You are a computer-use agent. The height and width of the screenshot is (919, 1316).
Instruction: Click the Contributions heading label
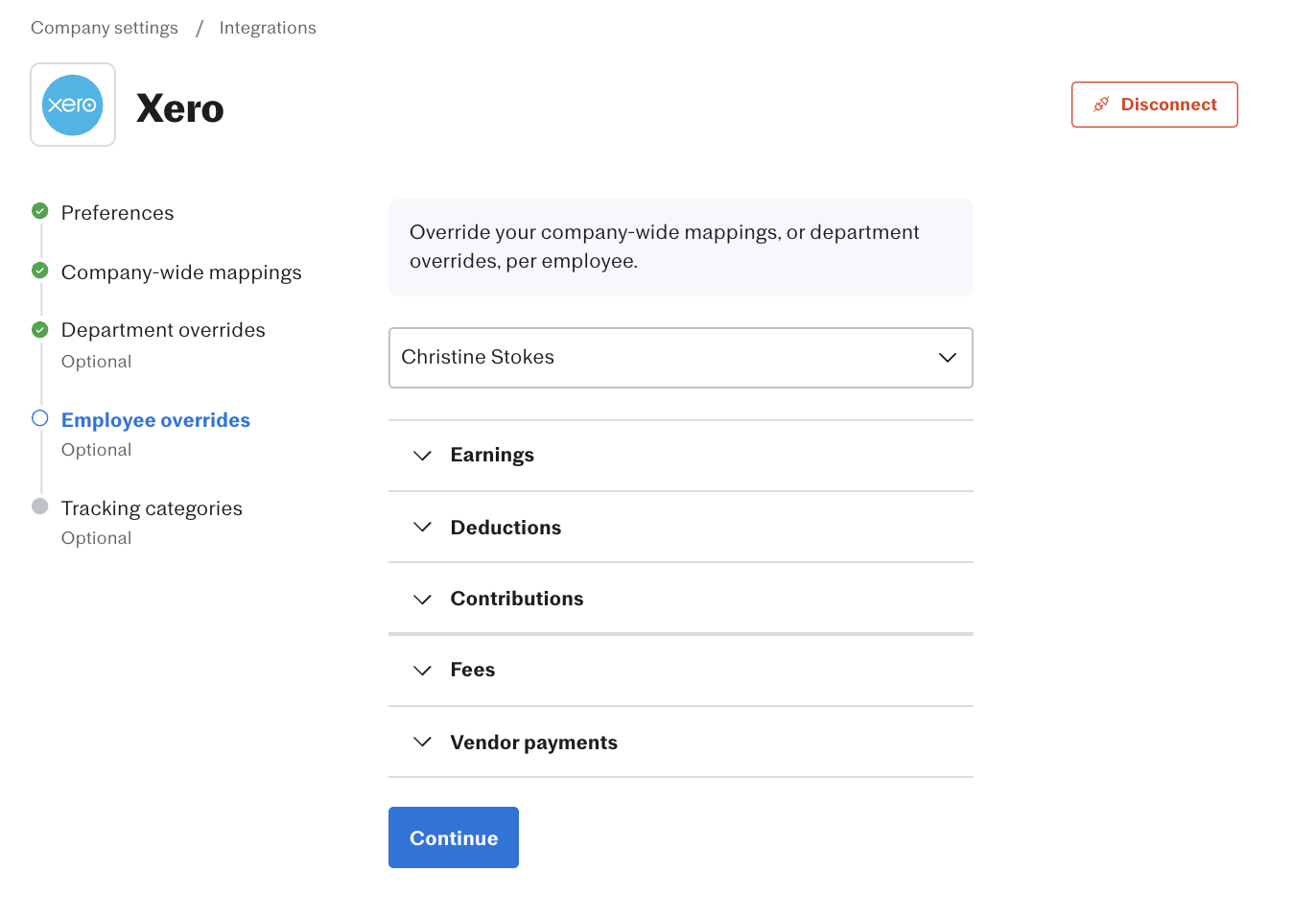point(517,599)
